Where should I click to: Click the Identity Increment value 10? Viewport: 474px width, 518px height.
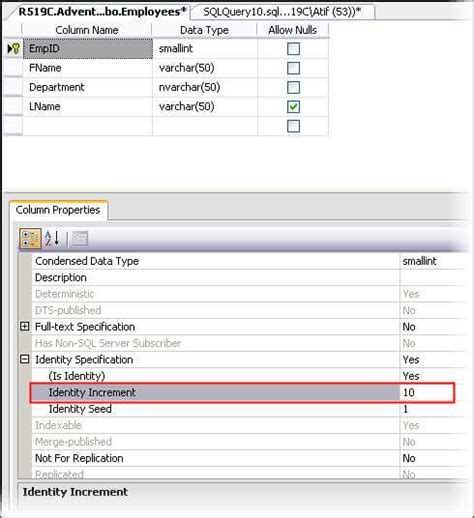pyautogui.click(x=409, y=392)
